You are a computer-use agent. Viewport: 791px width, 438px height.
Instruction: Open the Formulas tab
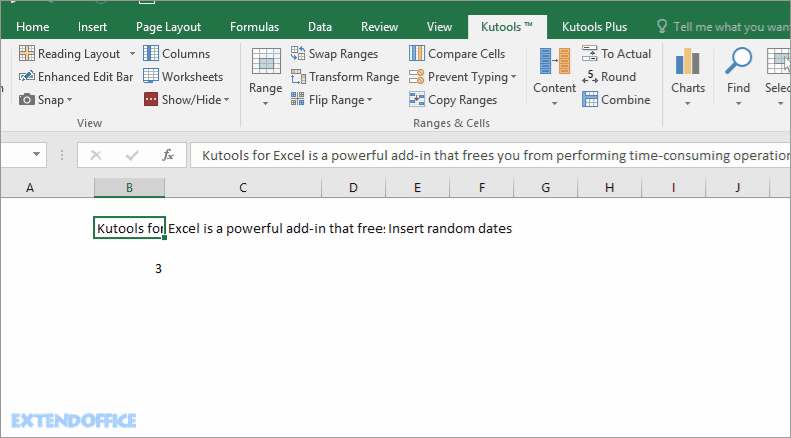pyautogui.click(x=254, y=27)
